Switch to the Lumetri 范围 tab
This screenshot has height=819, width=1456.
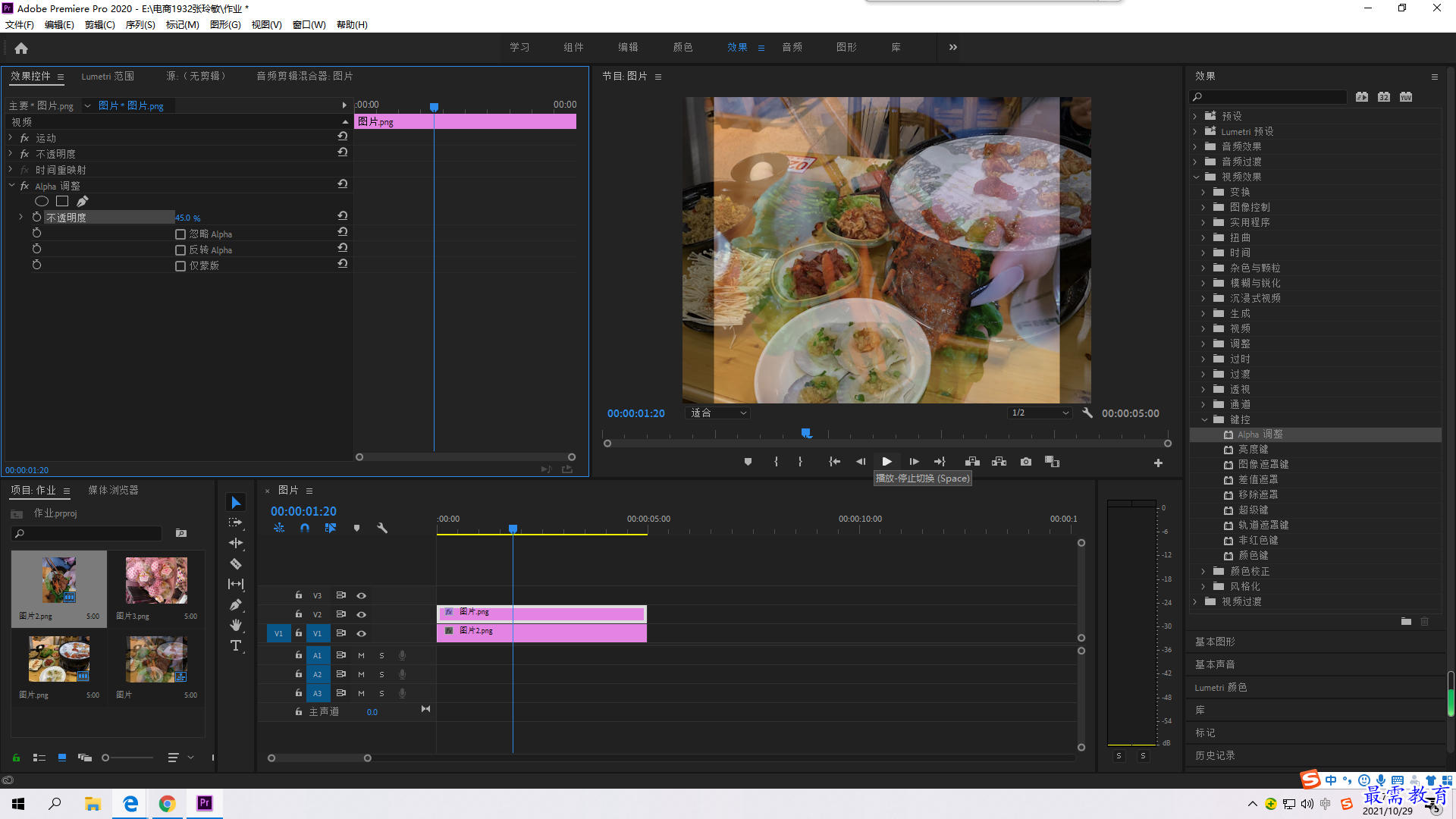click(108, 76)
